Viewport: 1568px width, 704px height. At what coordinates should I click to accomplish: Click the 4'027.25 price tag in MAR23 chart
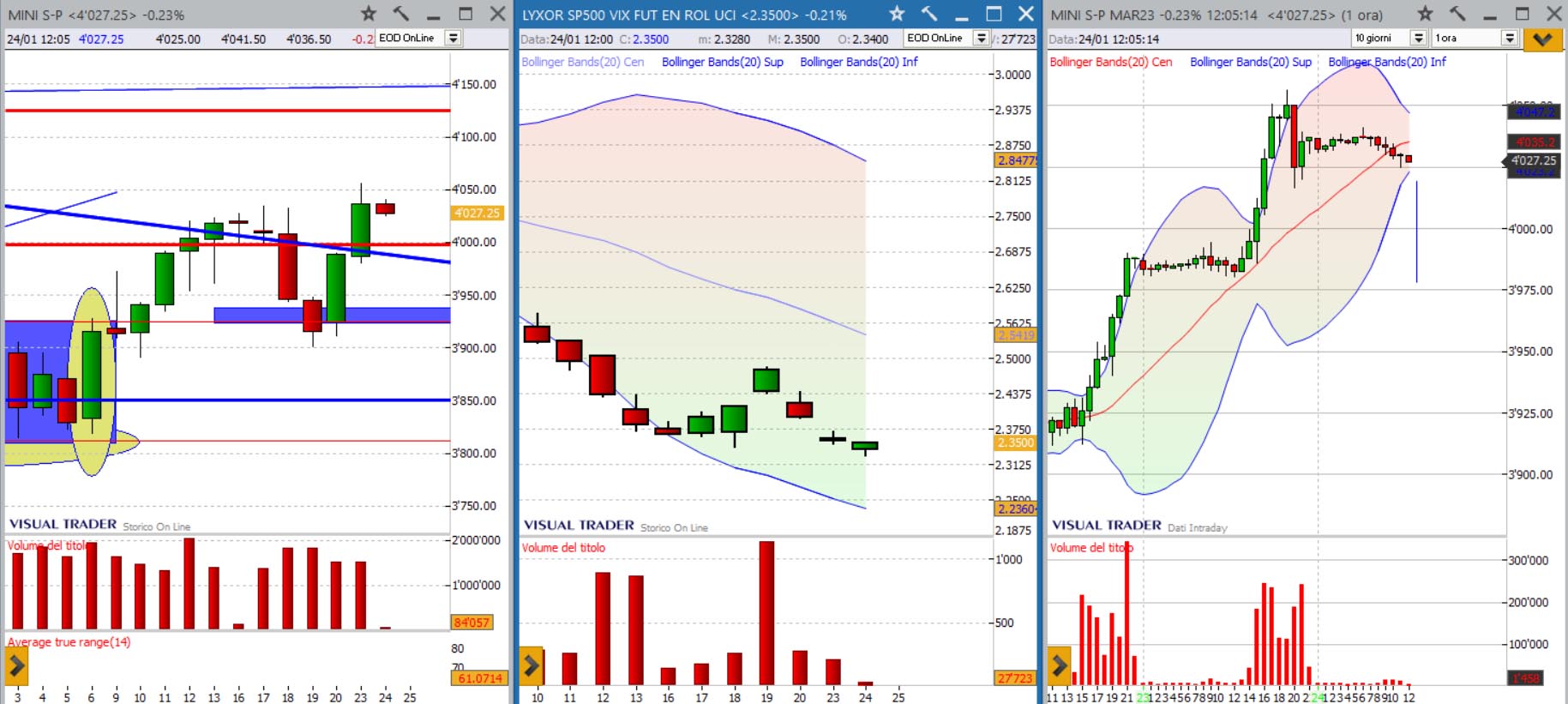pos(1533,160)
